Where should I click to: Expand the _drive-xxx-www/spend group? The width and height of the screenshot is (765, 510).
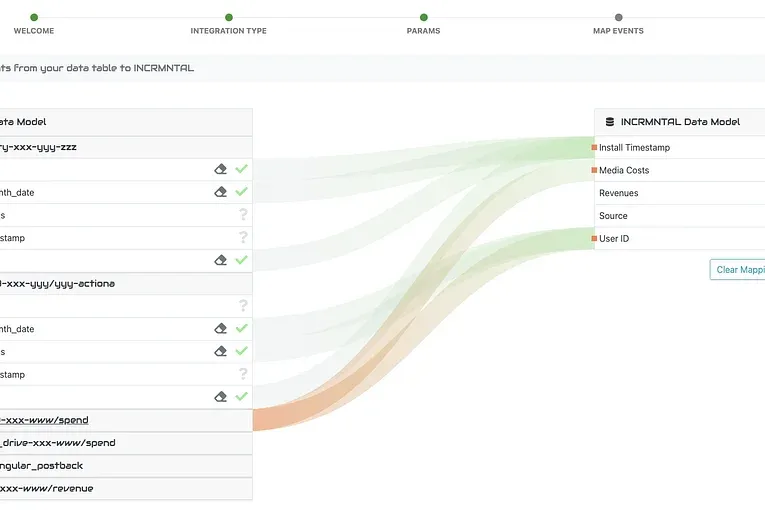[126, 443]
